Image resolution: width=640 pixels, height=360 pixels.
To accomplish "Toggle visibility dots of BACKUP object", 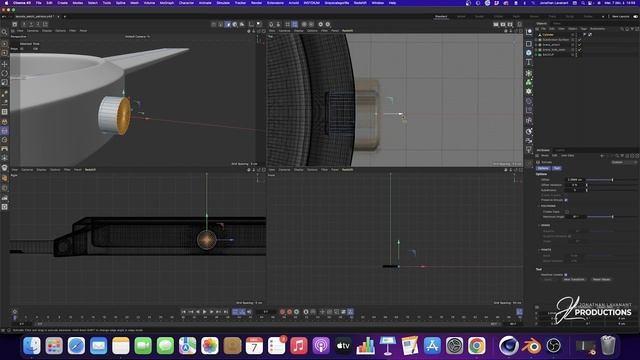I will click(576, 54).
